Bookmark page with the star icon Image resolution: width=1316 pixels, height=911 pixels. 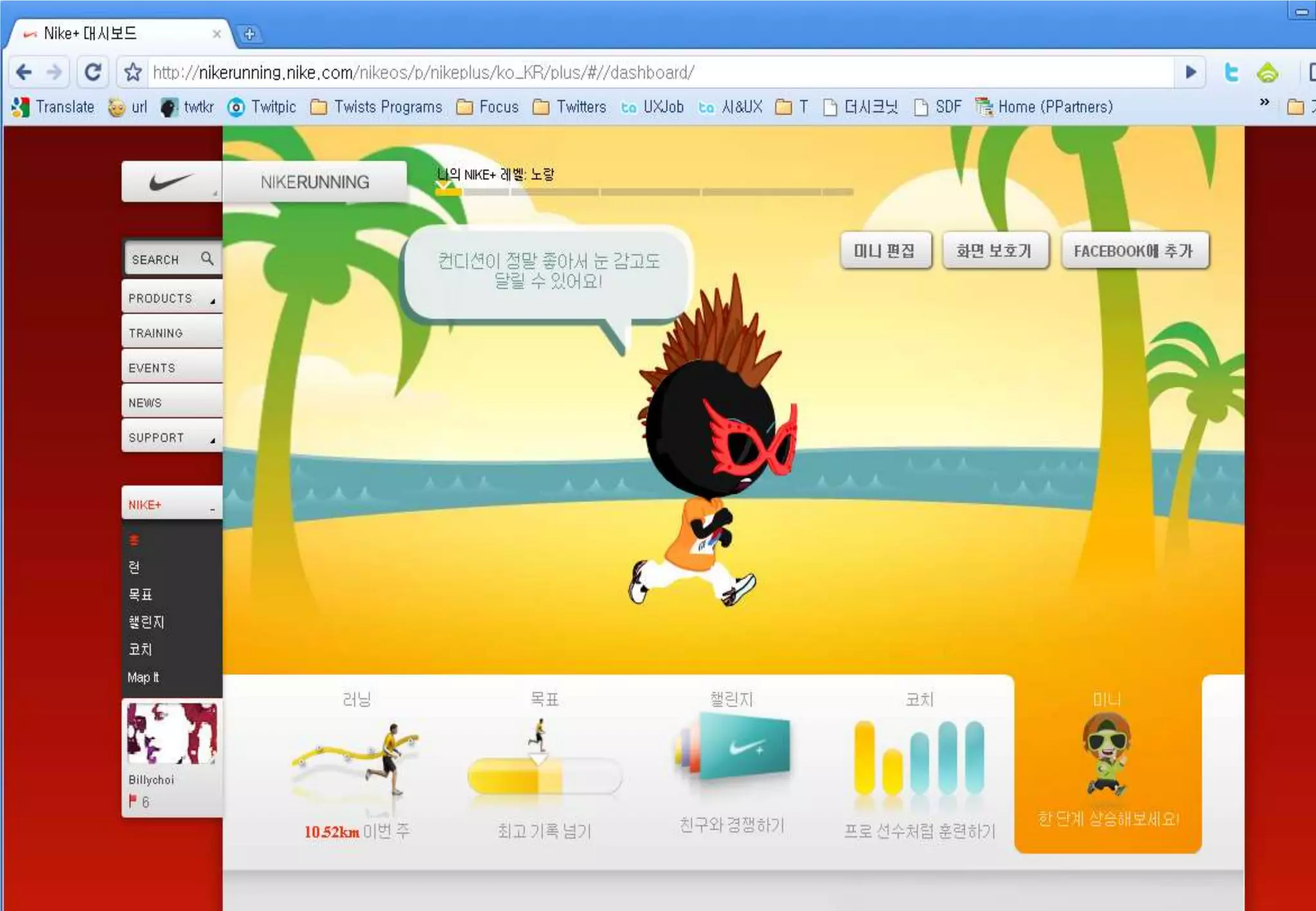(x=133, y=72)
